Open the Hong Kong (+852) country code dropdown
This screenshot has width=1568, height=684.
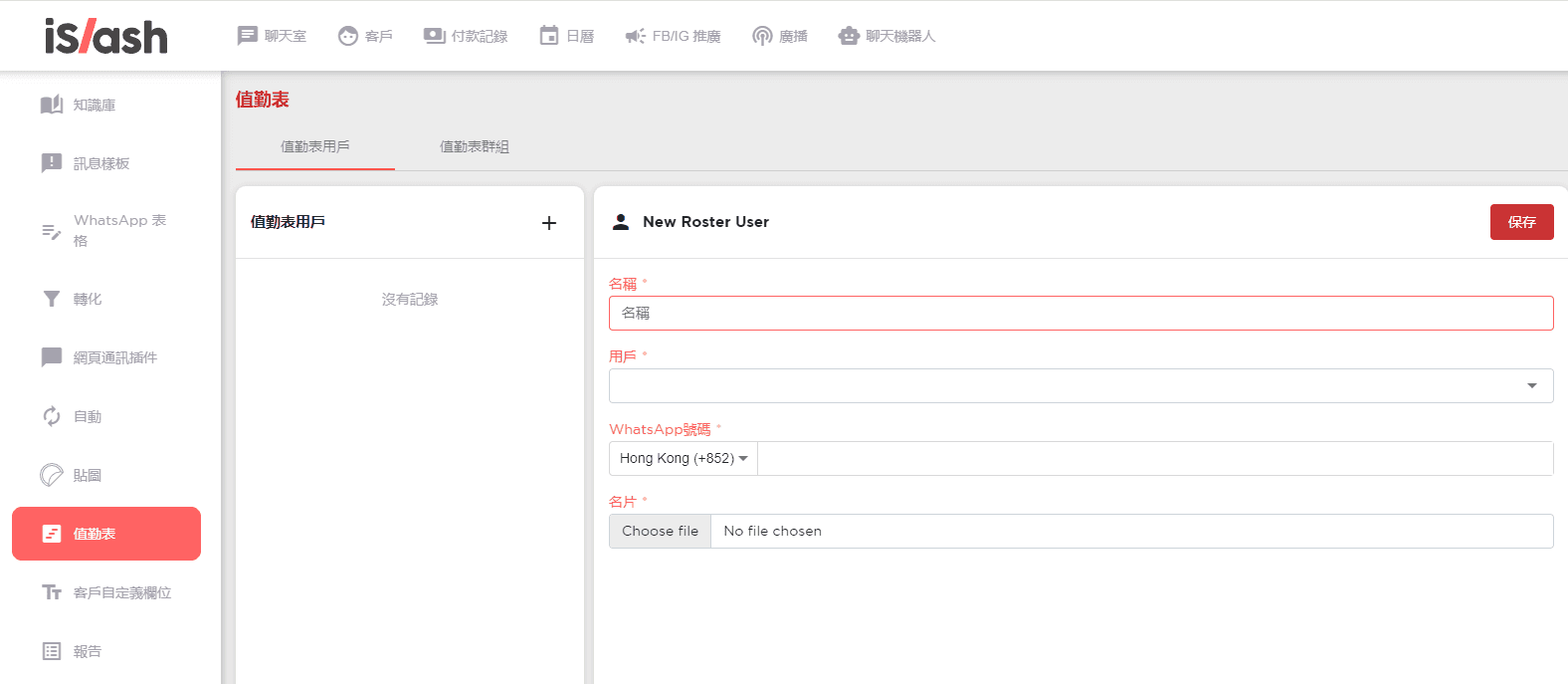click(x=684, y=458)
